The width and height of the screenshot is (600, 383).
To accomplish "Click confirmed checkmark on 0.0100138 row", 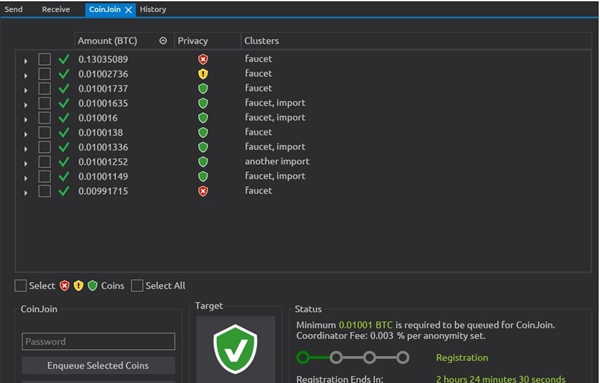I will point(64,133).
